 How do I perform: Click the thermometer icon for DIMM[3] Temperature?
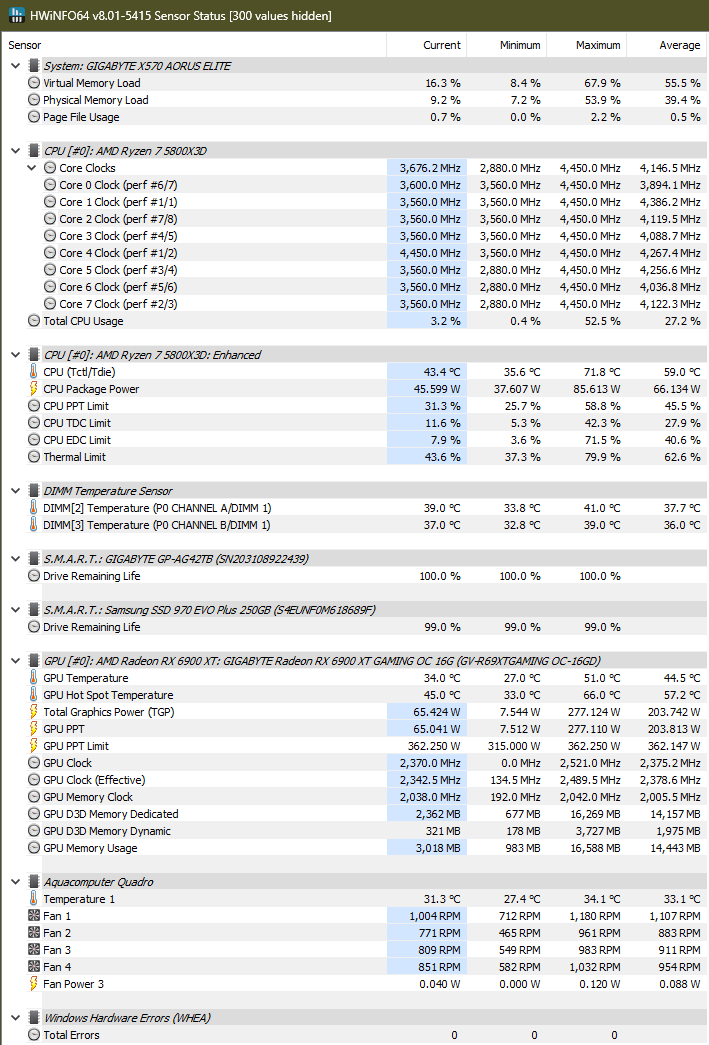click(x=34, y=525)
